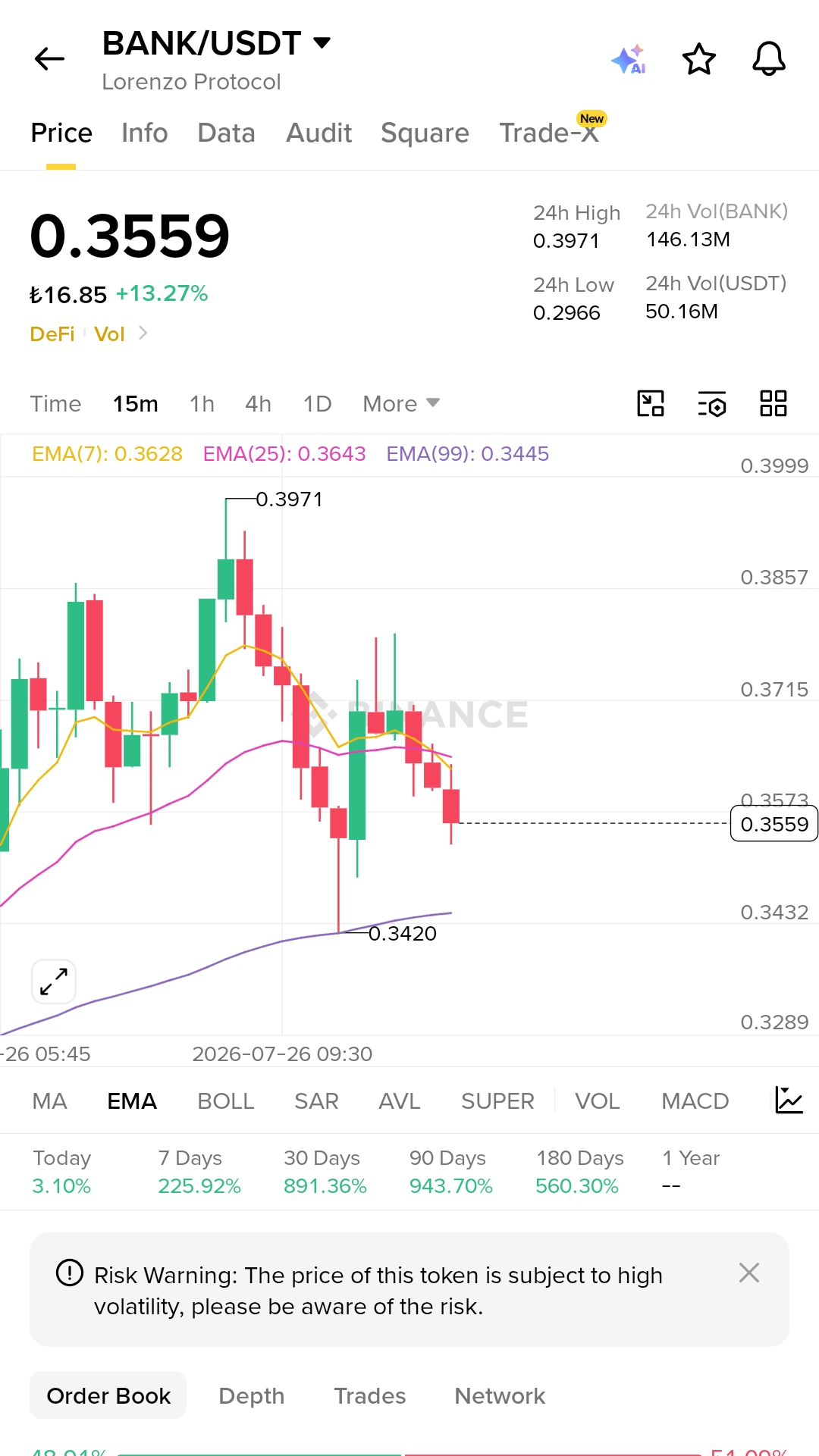Select the 1h timeframe
The image size is (819, 1456).
click(x=202, y=403)
